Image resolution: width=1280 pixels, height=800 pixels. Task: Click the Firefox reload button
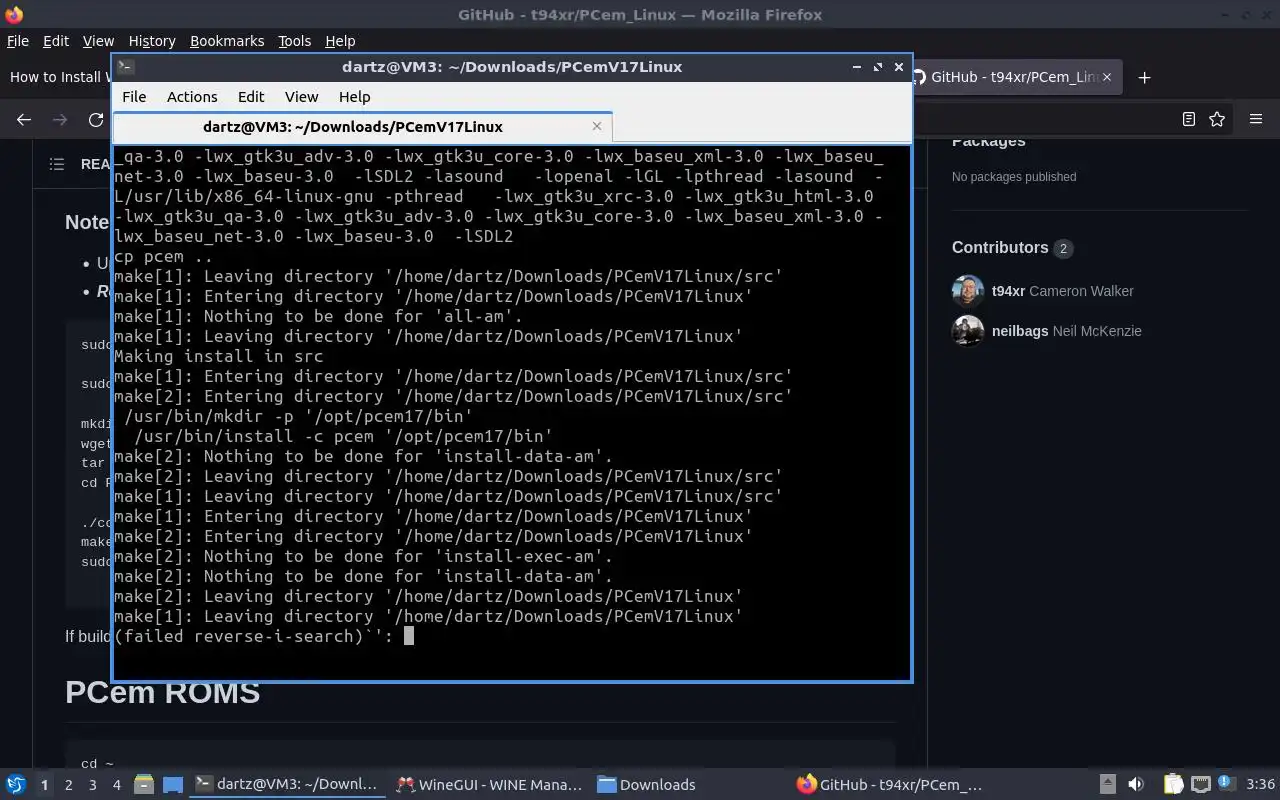tap(96, 119)
